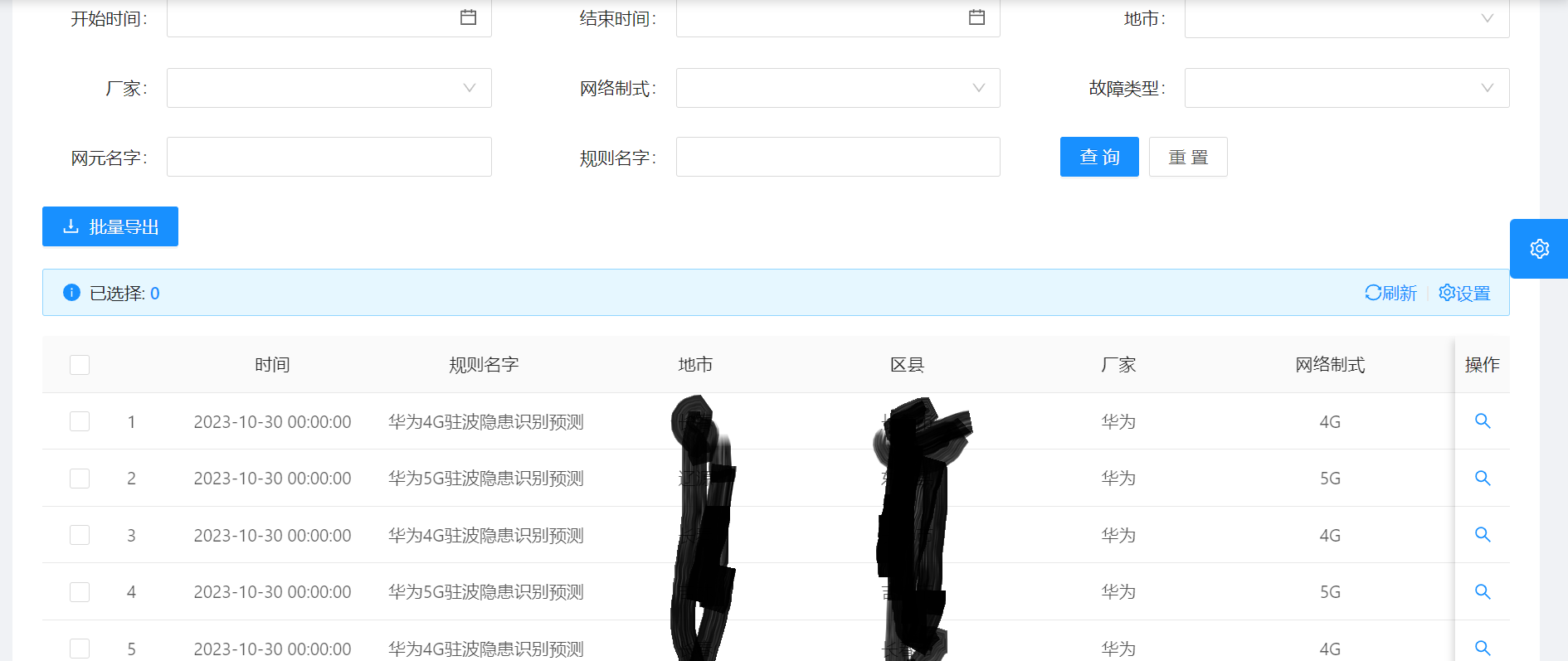Click the row 3 time cell
The image size is (1568, 661).
click(272, 536)
